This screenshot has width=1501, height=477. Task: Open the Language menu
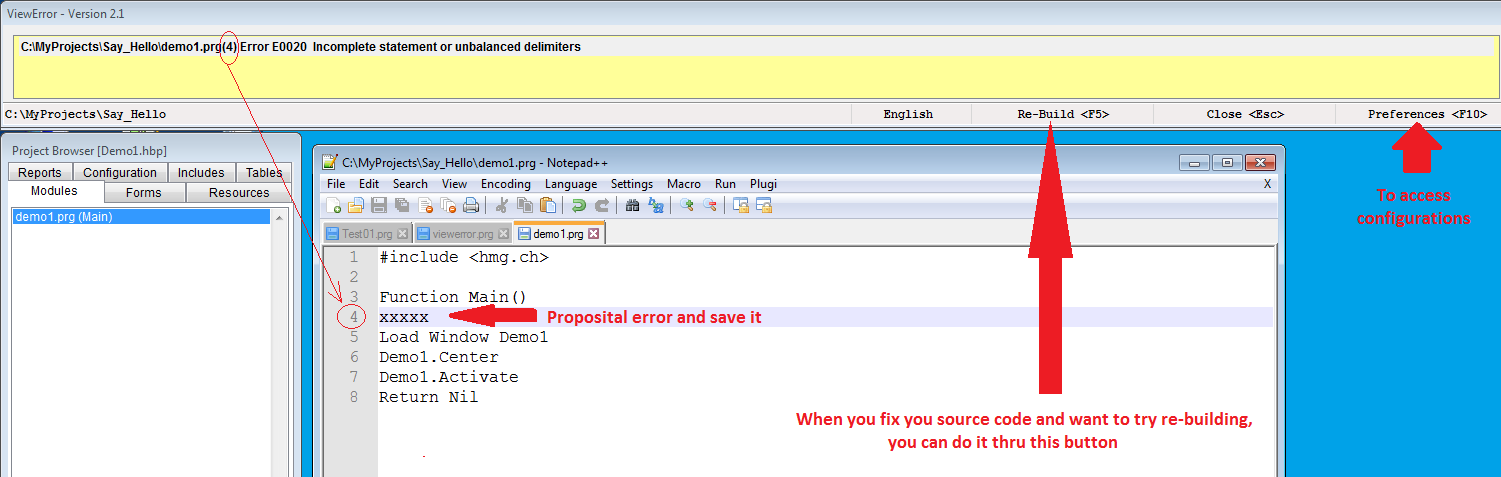[570, 184]
